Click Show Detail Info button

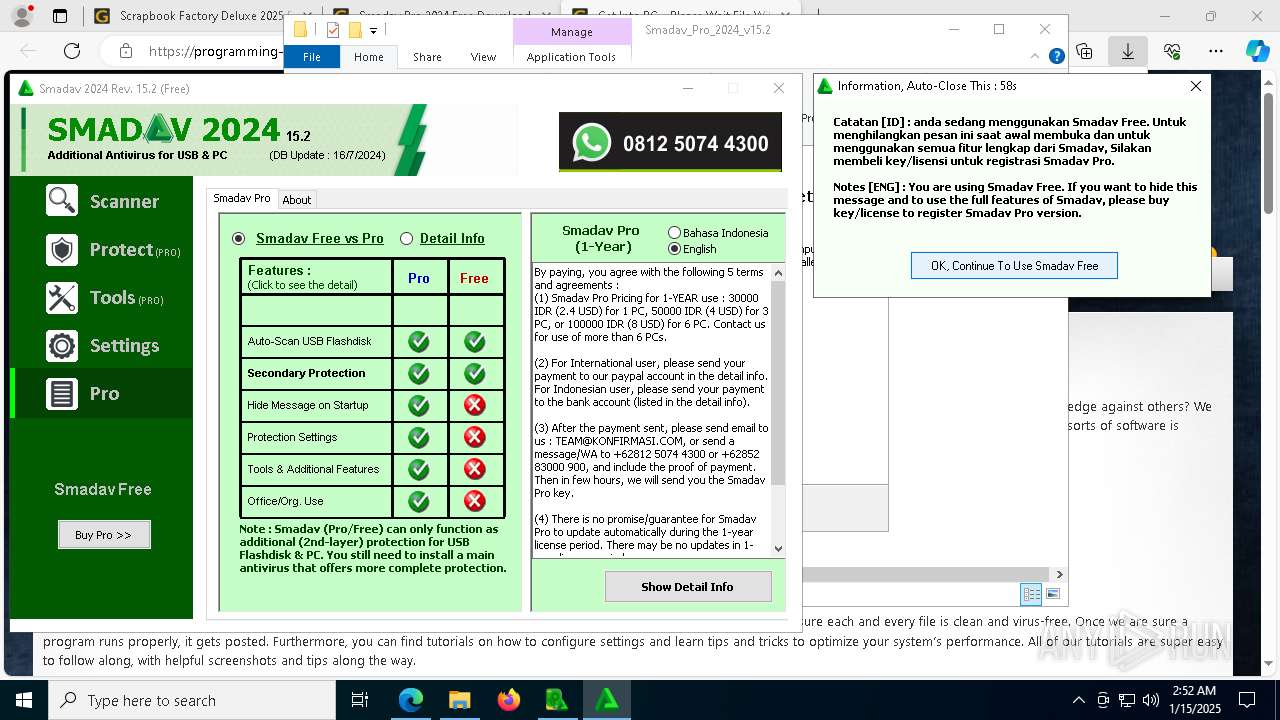(687, 587)
